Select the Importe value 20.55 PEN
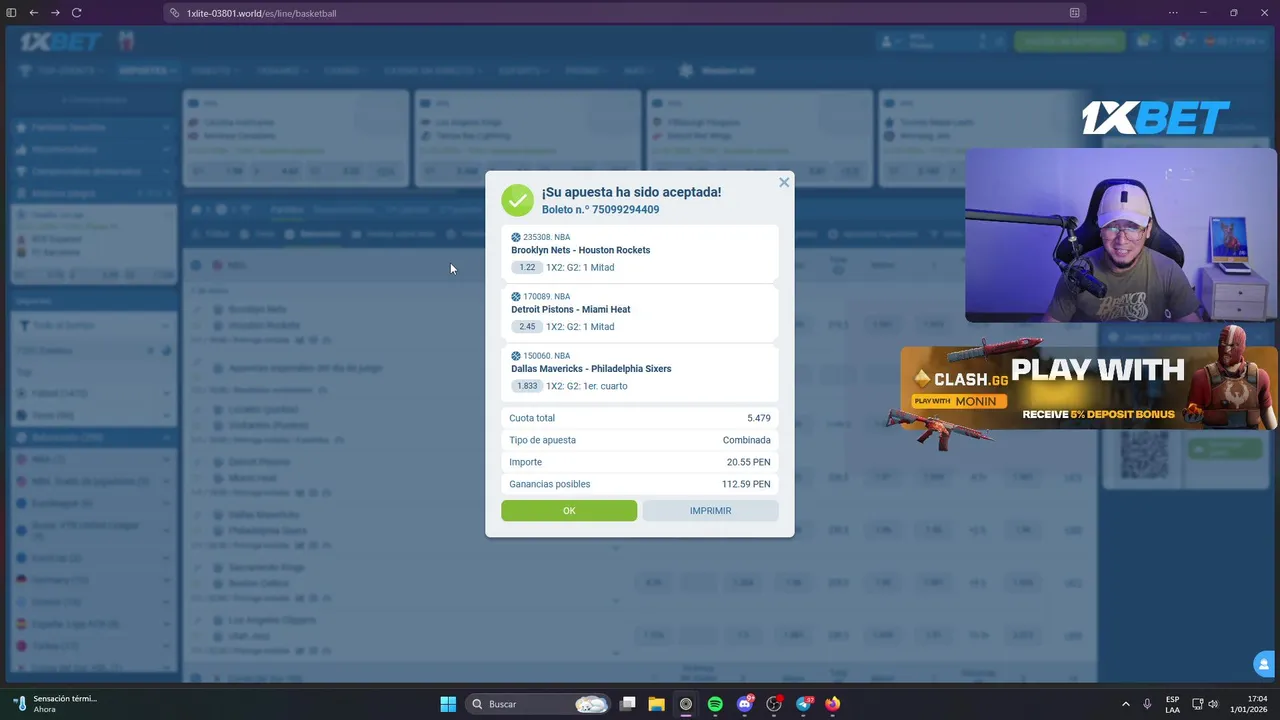This screenshot has height=720, width=1280. tap(749, 462)
